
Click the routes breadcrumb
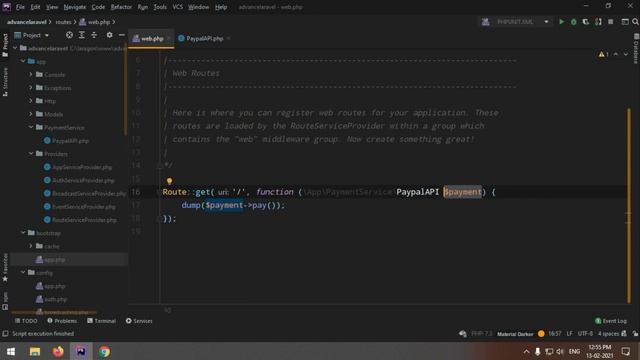tap(63, 22)
